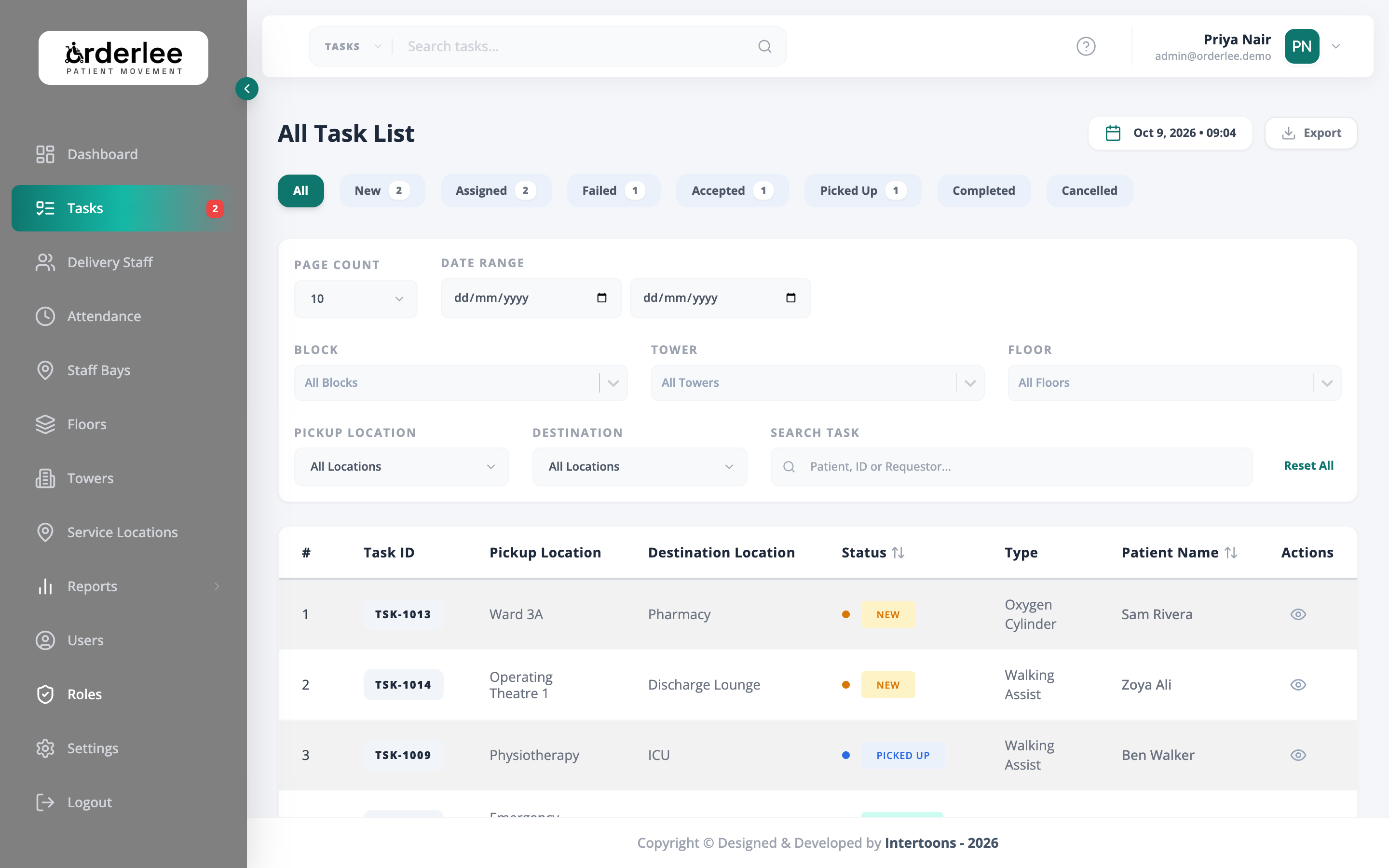Click the Oct 9, 2026 date button
This screenshot has width=1389, height=868.
click(1170, 133)
